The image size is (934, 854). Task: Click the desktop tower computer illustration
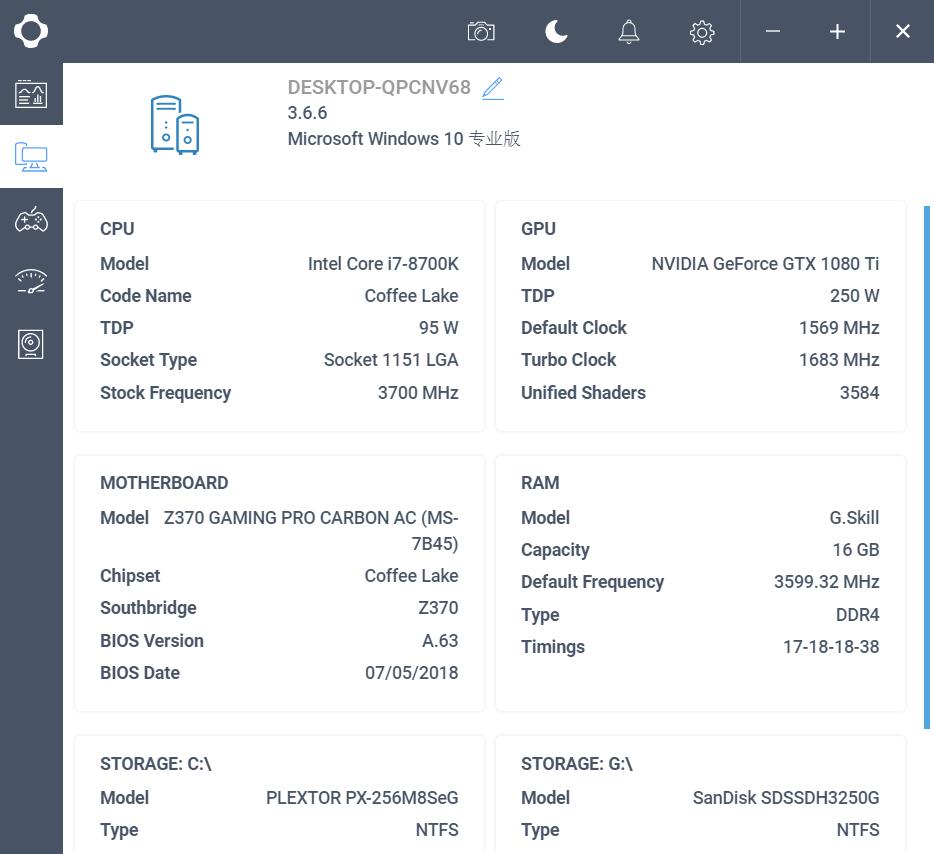tap(175, 125)
